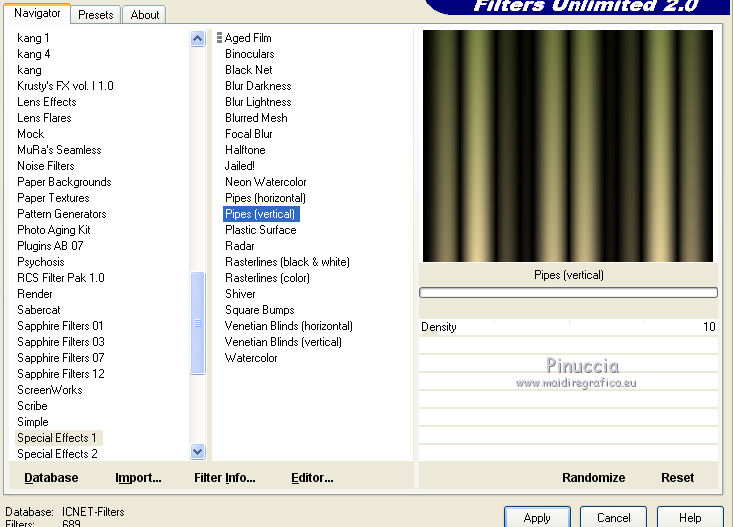Select the 'Plugins AB 07' category
The image size is (733, 527).
pyautogui.click(x=50, y=245)
